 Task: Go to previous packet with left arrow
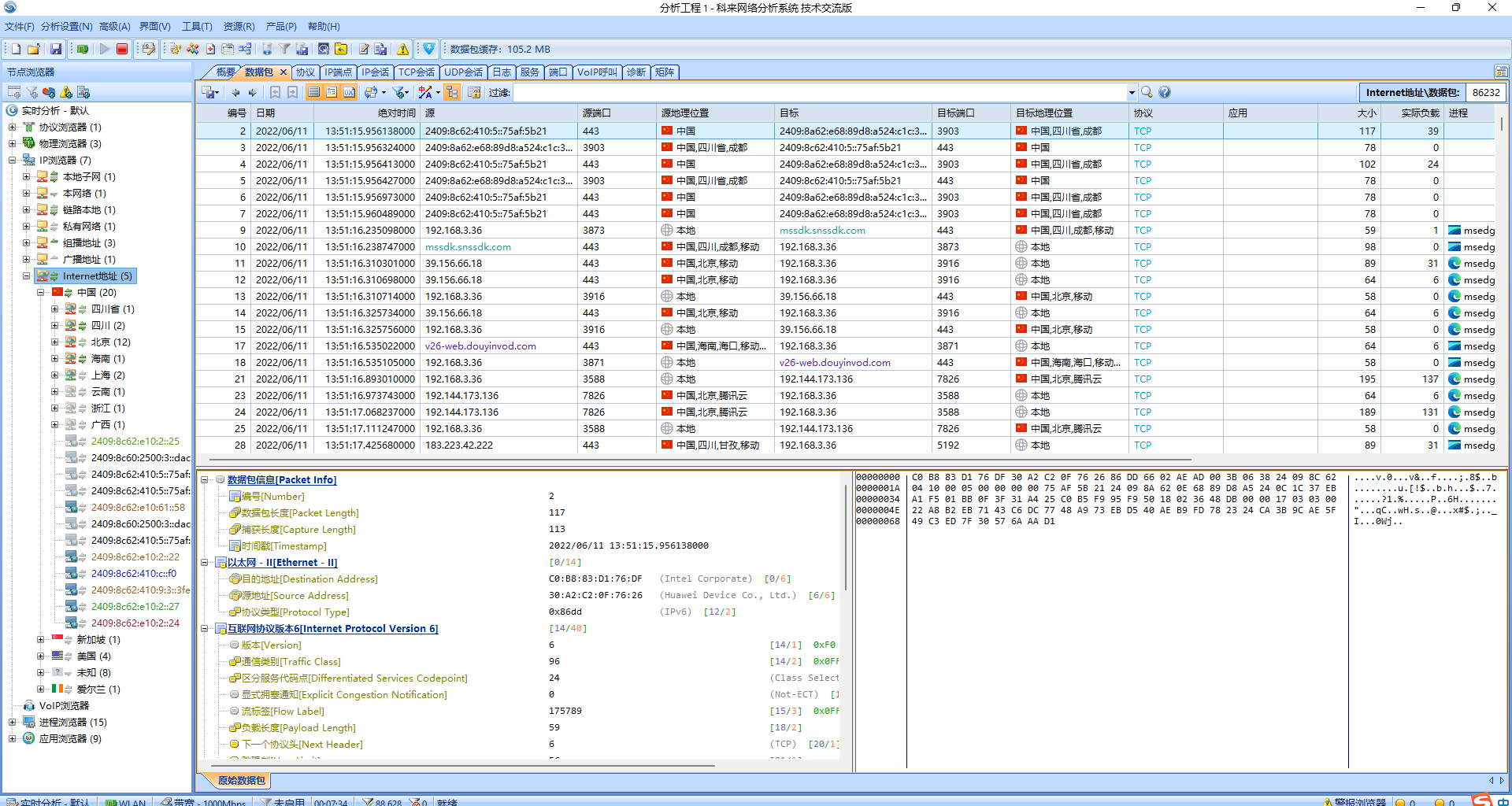click(x=235, y=93)
